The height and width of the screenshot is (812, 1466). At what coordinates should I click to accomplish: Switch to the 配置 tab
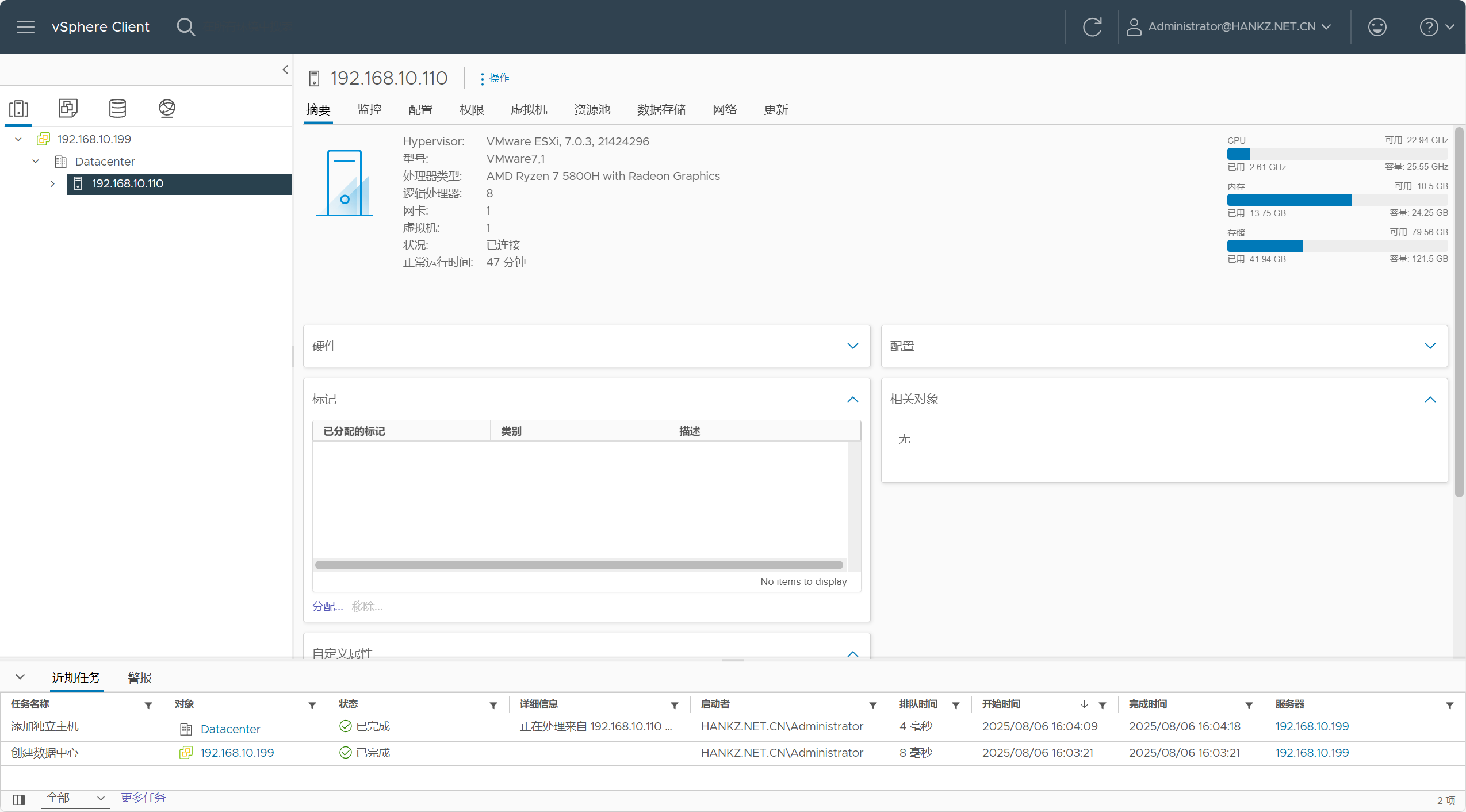420,110
